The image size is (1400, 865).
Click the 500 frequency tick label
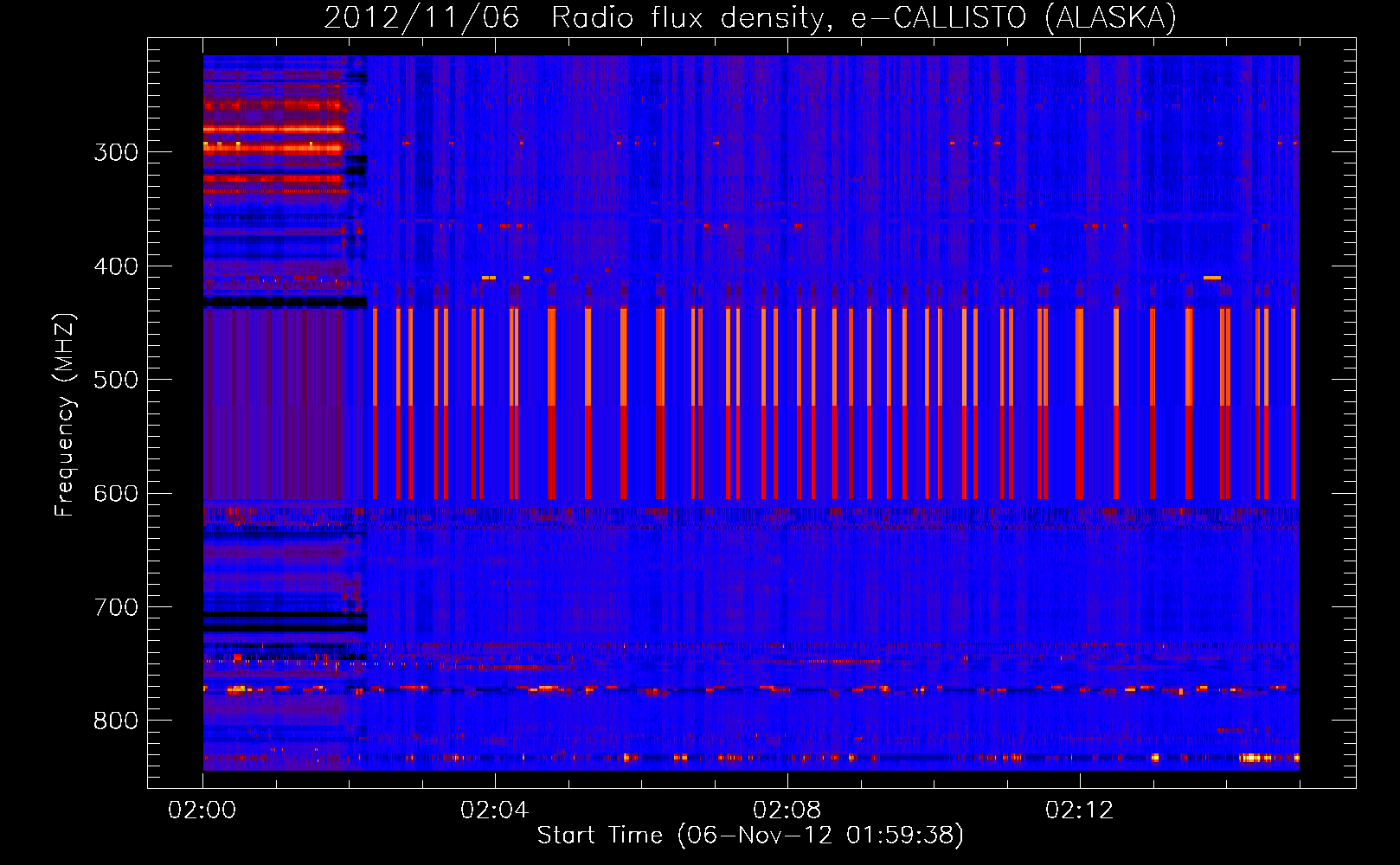tap(116, 380)
